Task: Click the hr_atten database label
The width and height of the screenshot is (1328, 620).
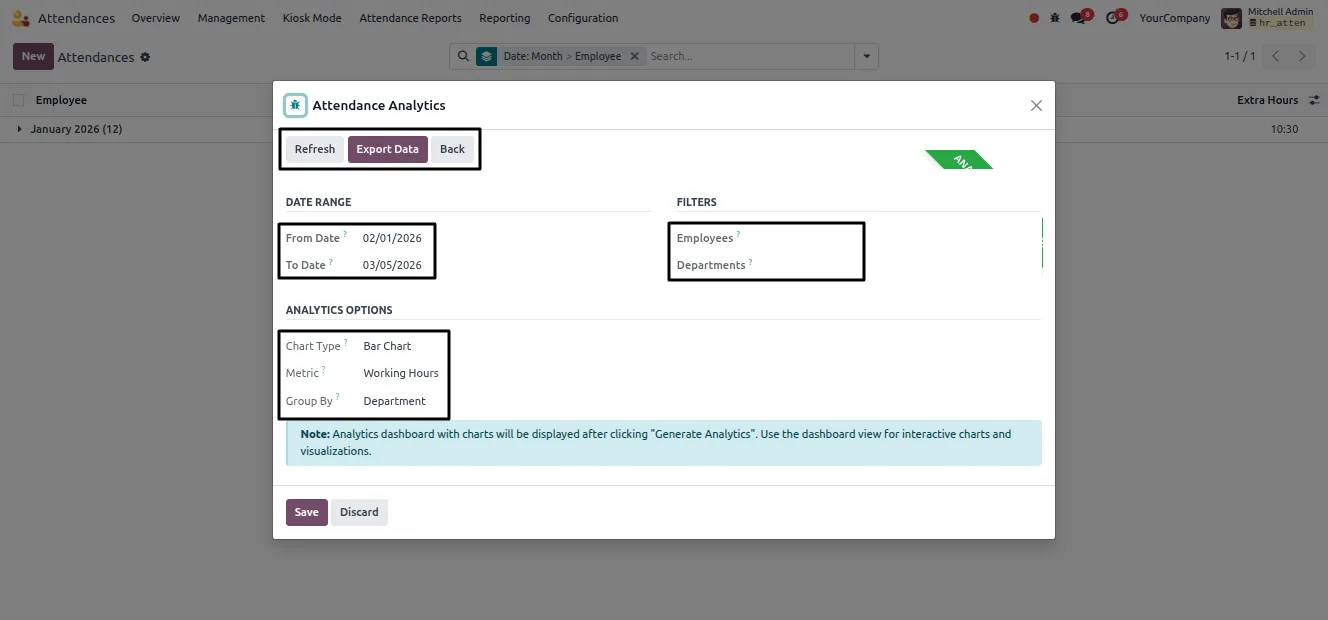Action: point(1281,23)
